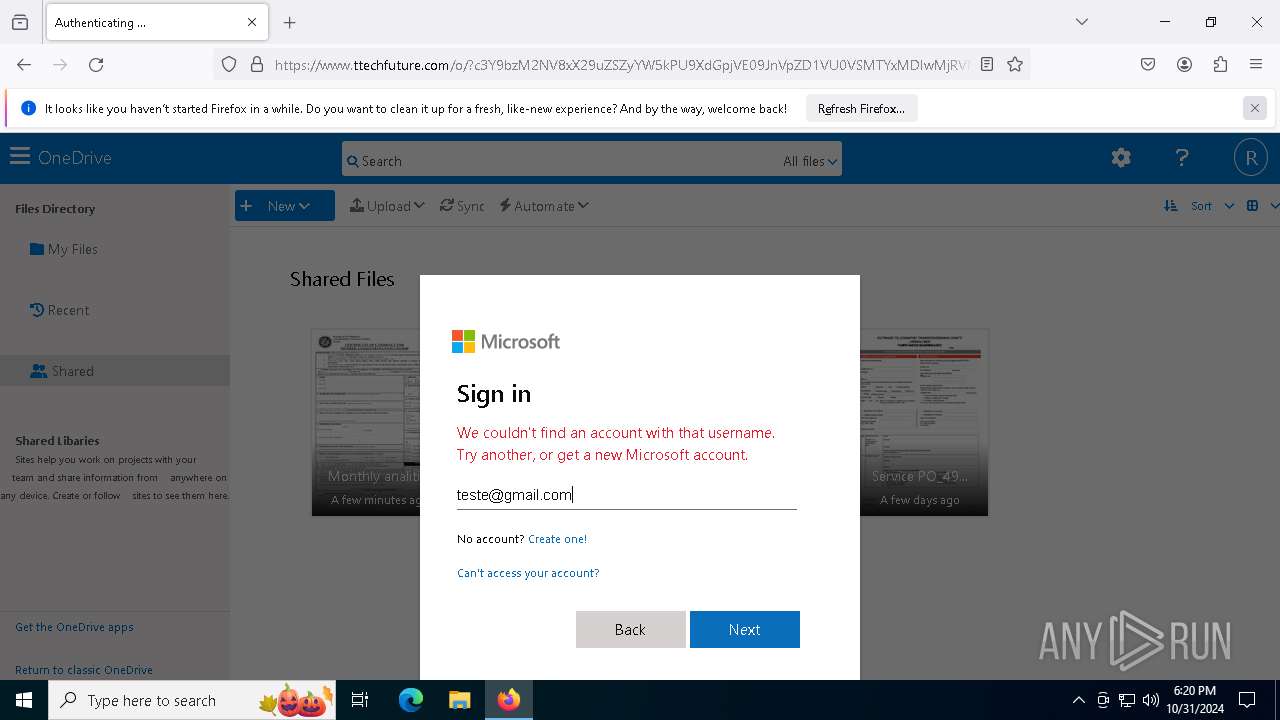Screen dimensions: 1280x720
Task: Click Can't access your account link
Action: point(528,573)
